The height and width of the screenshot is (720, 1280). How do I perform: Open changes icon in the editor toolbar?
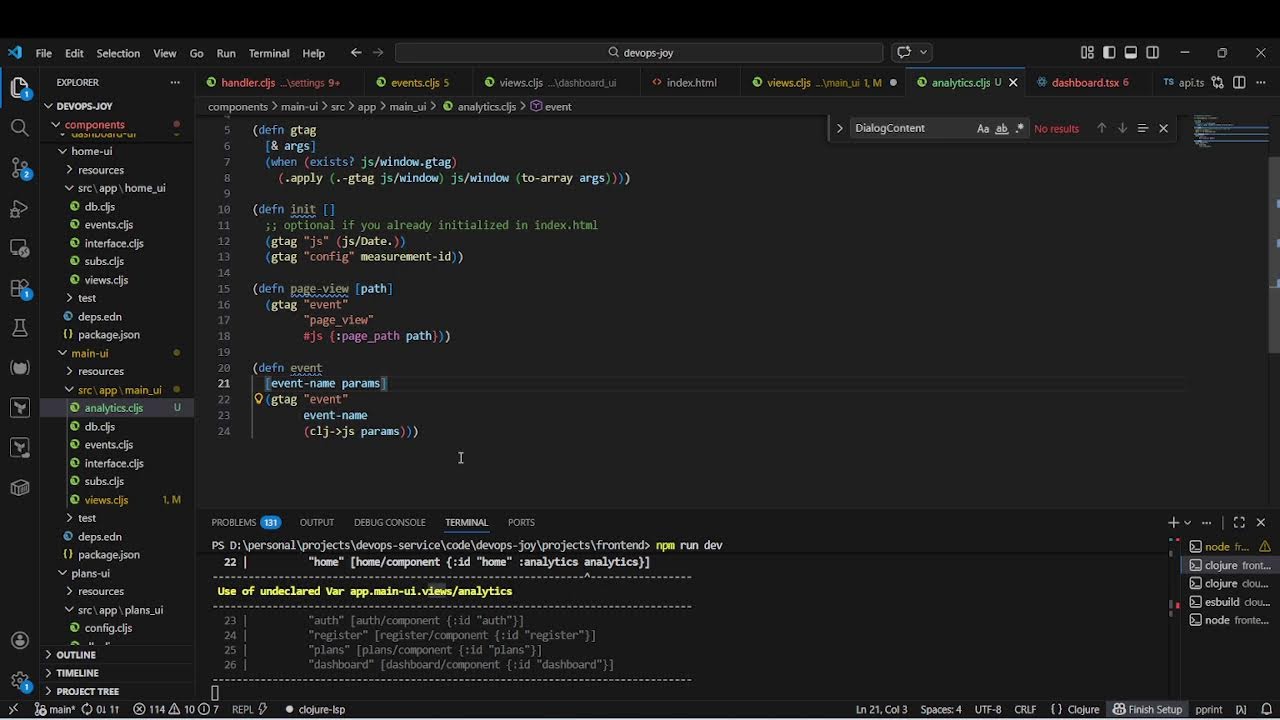1217,83
